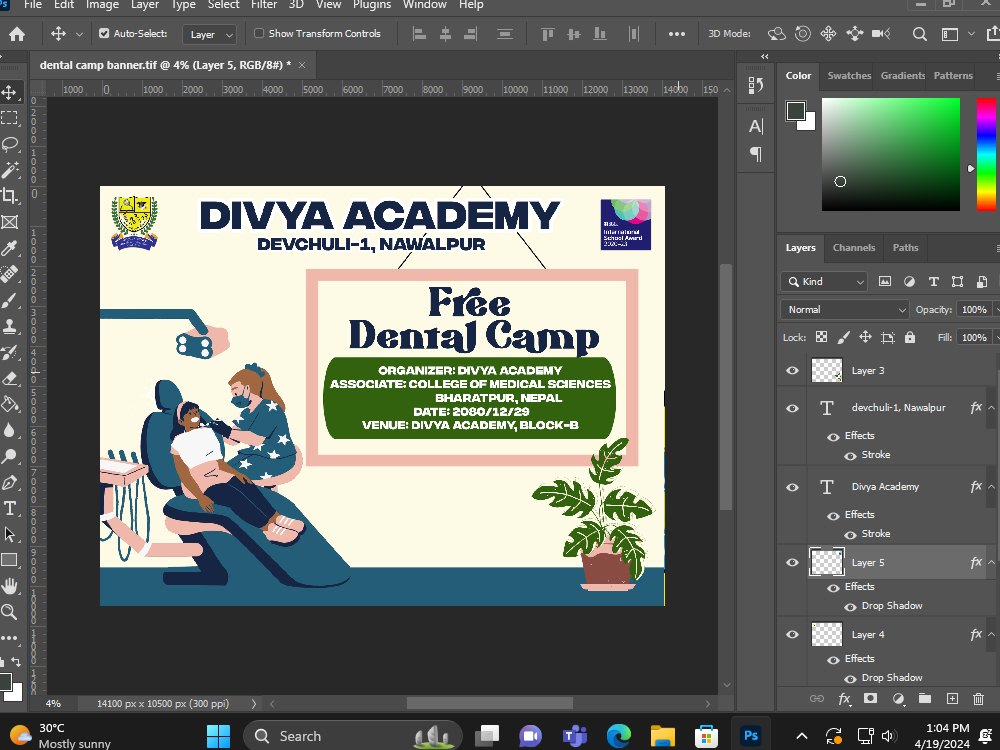Select the Lasso tool

[11, 144]
